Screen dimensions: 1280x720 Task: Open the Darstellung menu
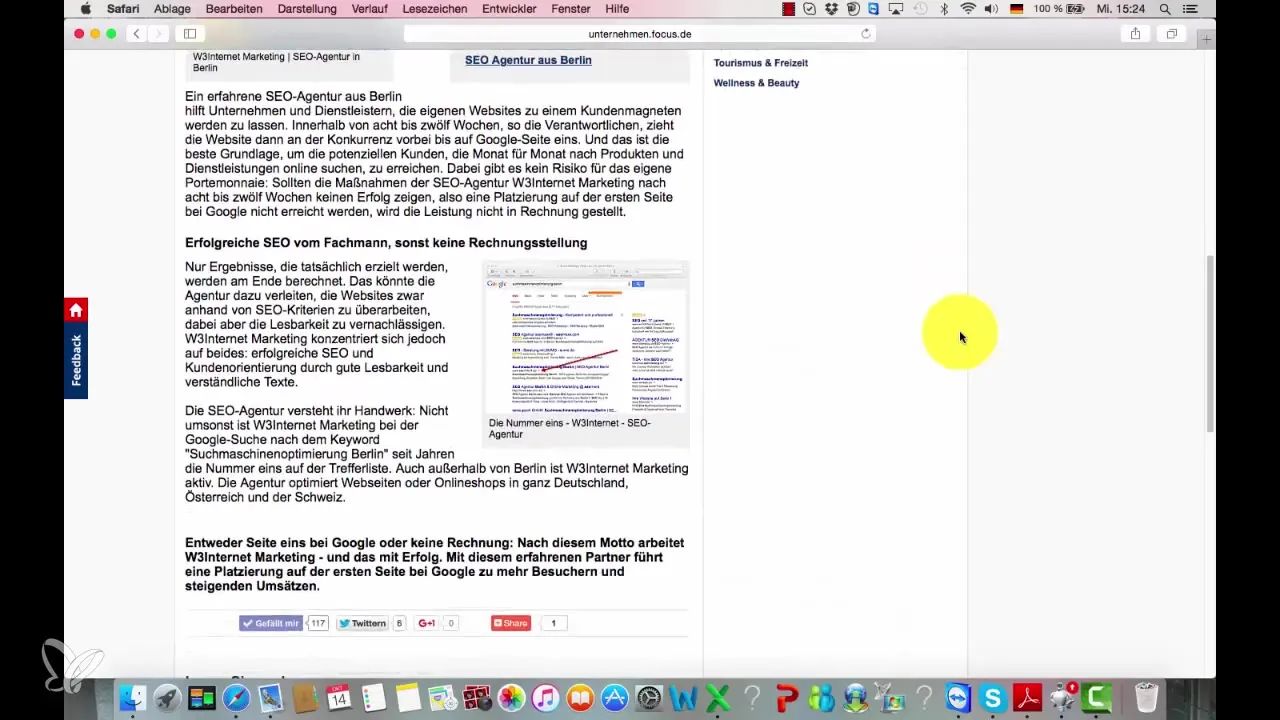coord(306,9)
